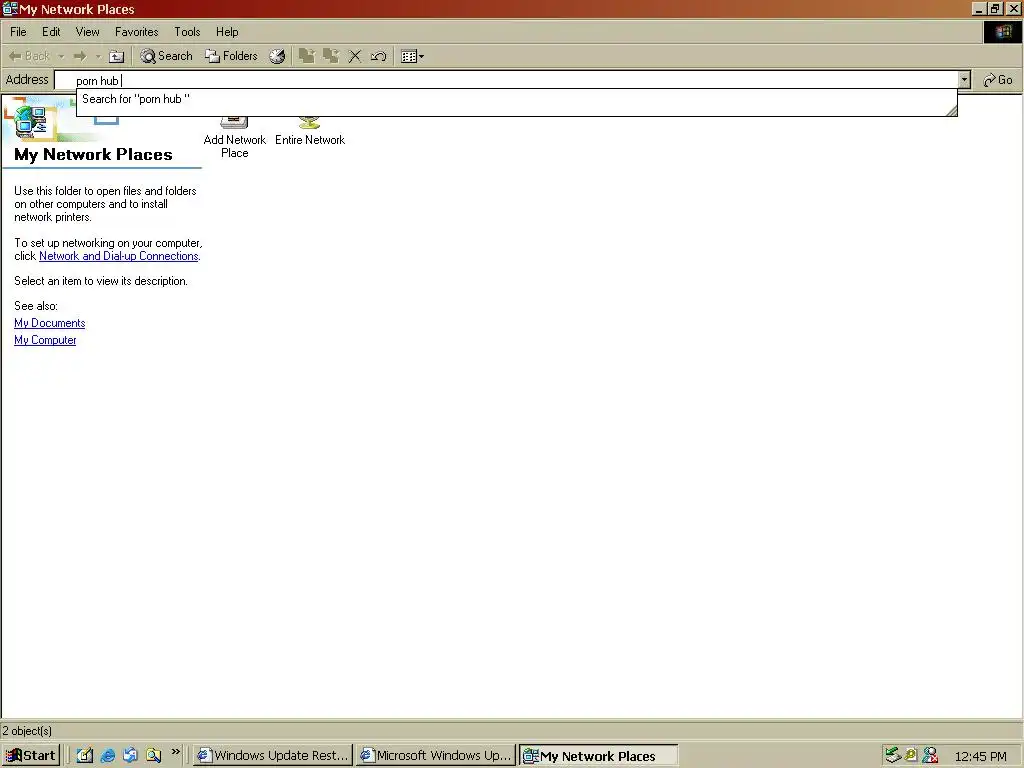Open the Edit menu
The image size is (1024, 768).
51,31
